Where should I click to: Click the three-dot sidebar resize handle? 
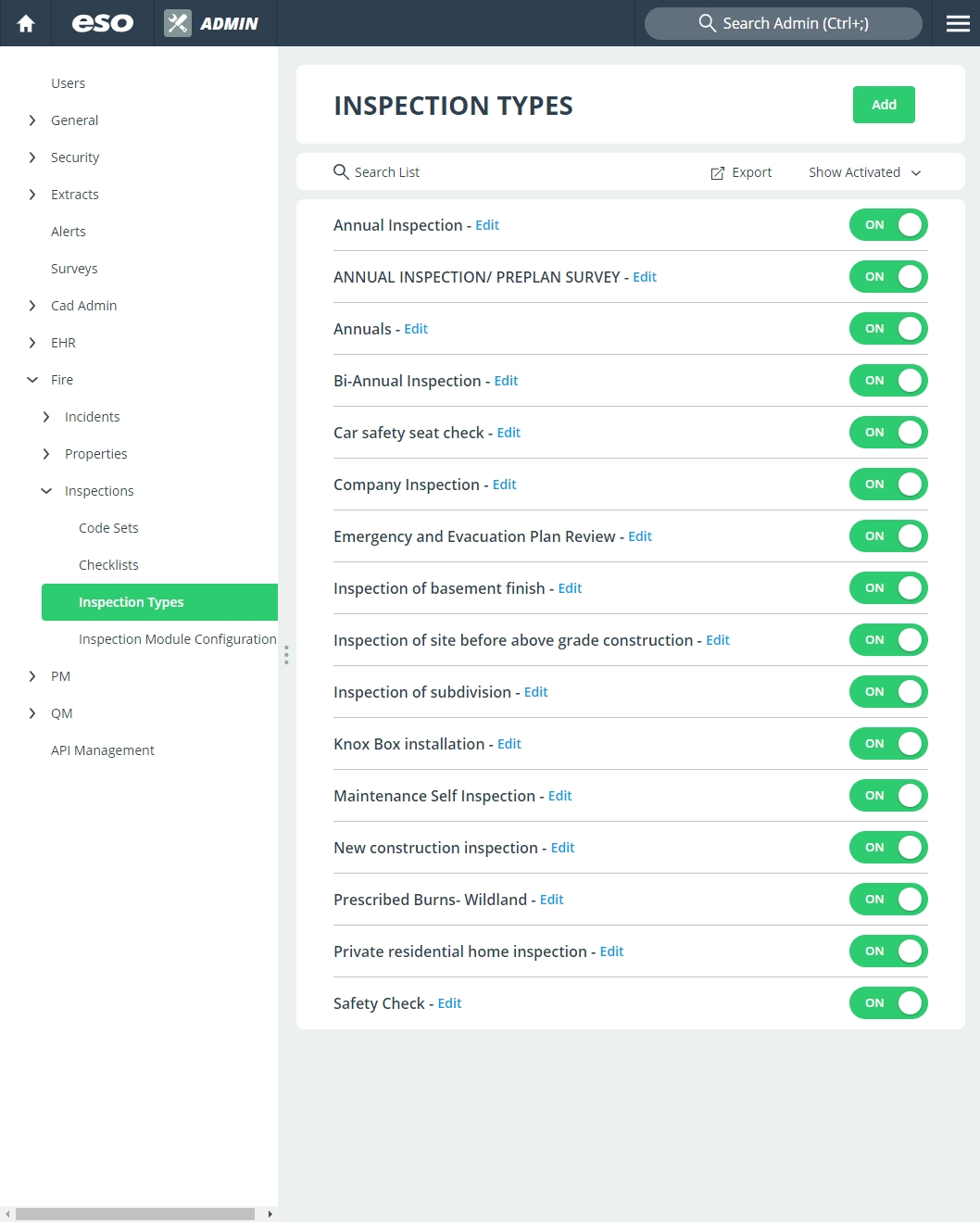(287, 655)
